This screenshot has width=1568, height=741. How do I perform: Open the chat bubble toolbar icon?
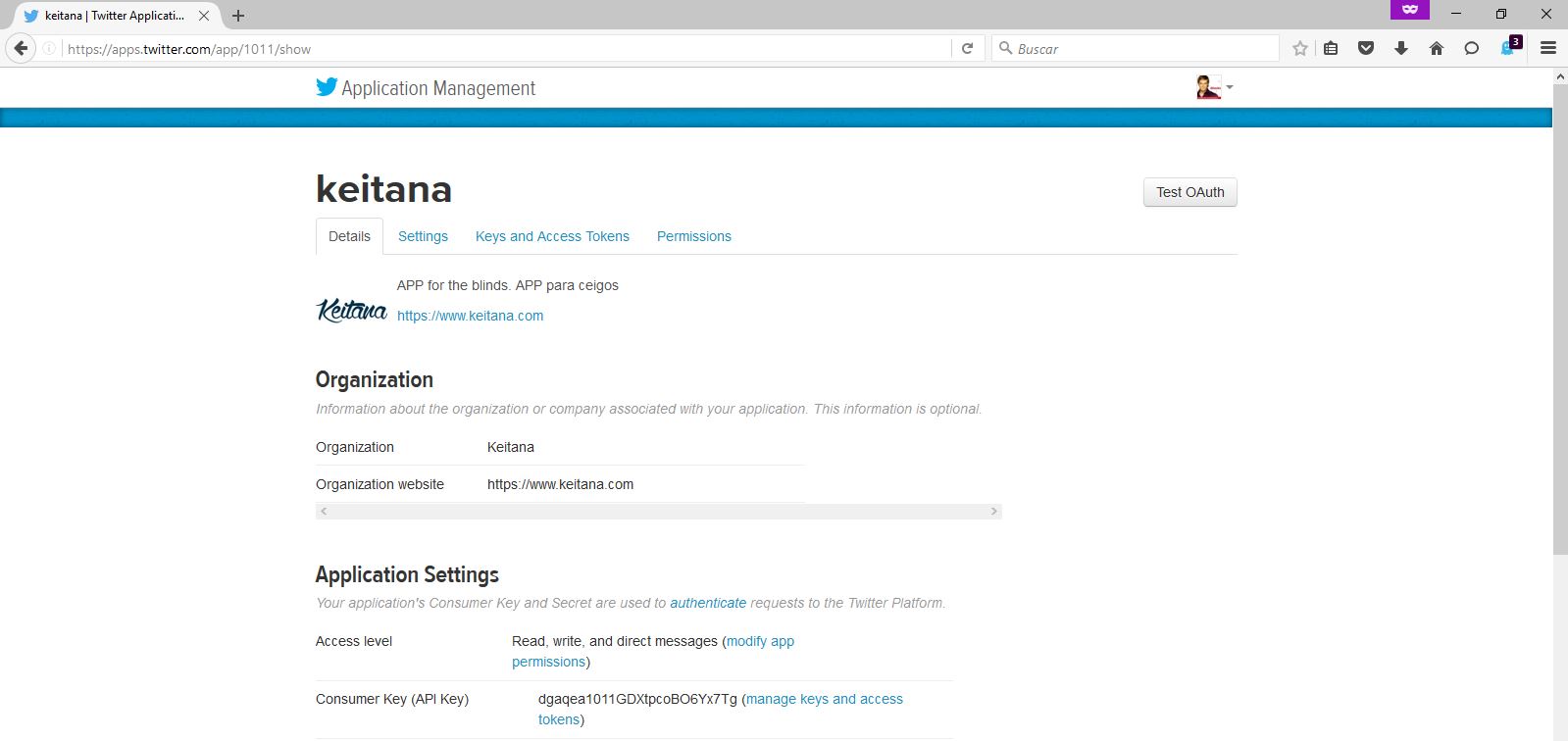click(1472, 48)
